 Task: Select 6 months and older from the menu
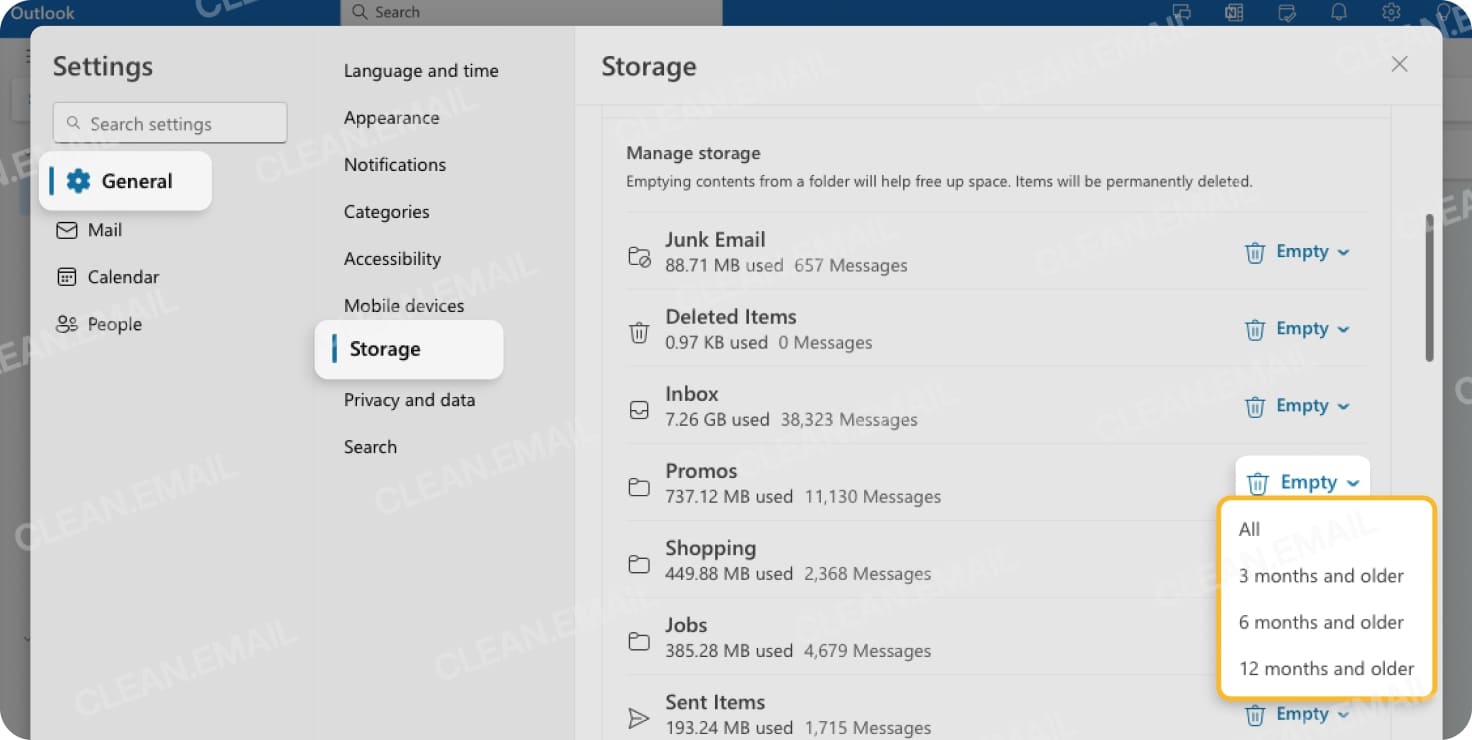pyautogui.click(x=1321, y=622)
